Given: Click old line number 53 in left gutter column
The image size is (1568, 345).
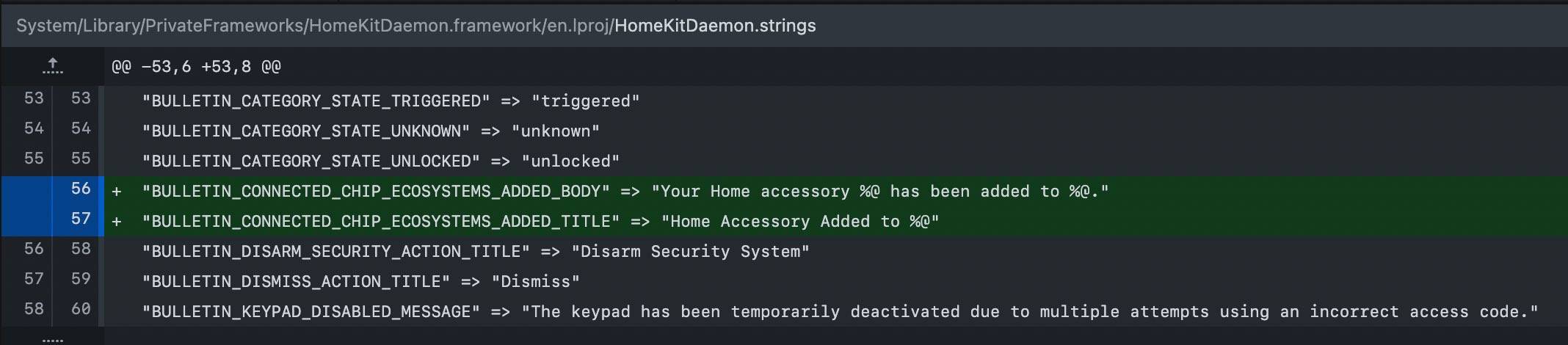Looking at the screenshot, I should click(34, 98).
